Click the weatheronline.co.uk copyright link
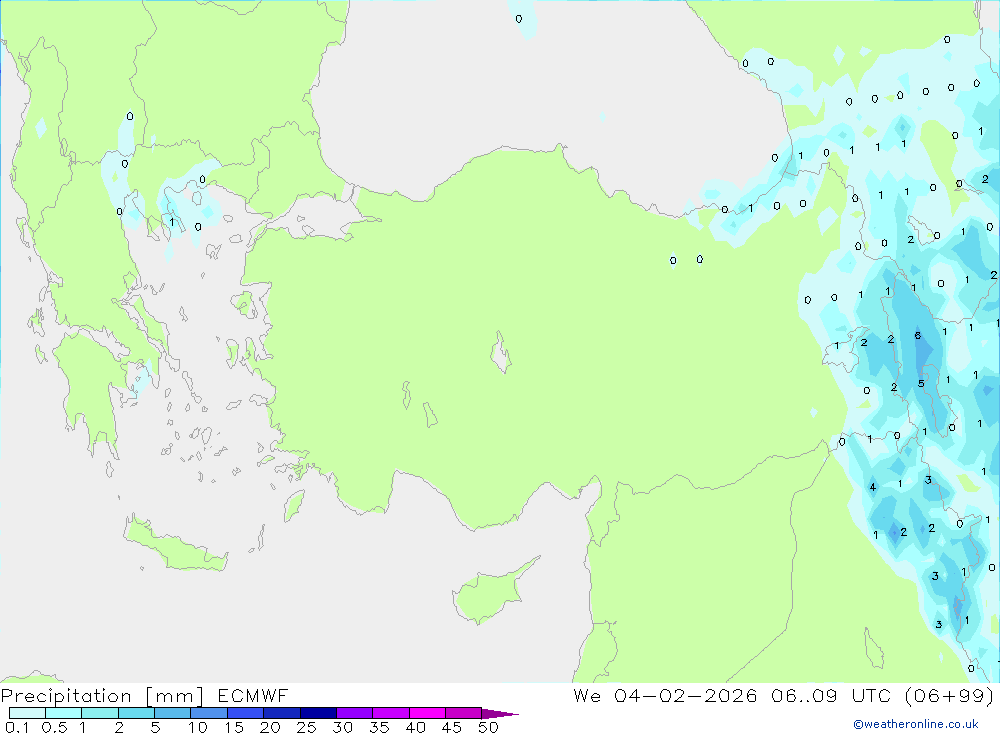The height and width of the screenshot is (733, 1000). (x=915, y=724)
